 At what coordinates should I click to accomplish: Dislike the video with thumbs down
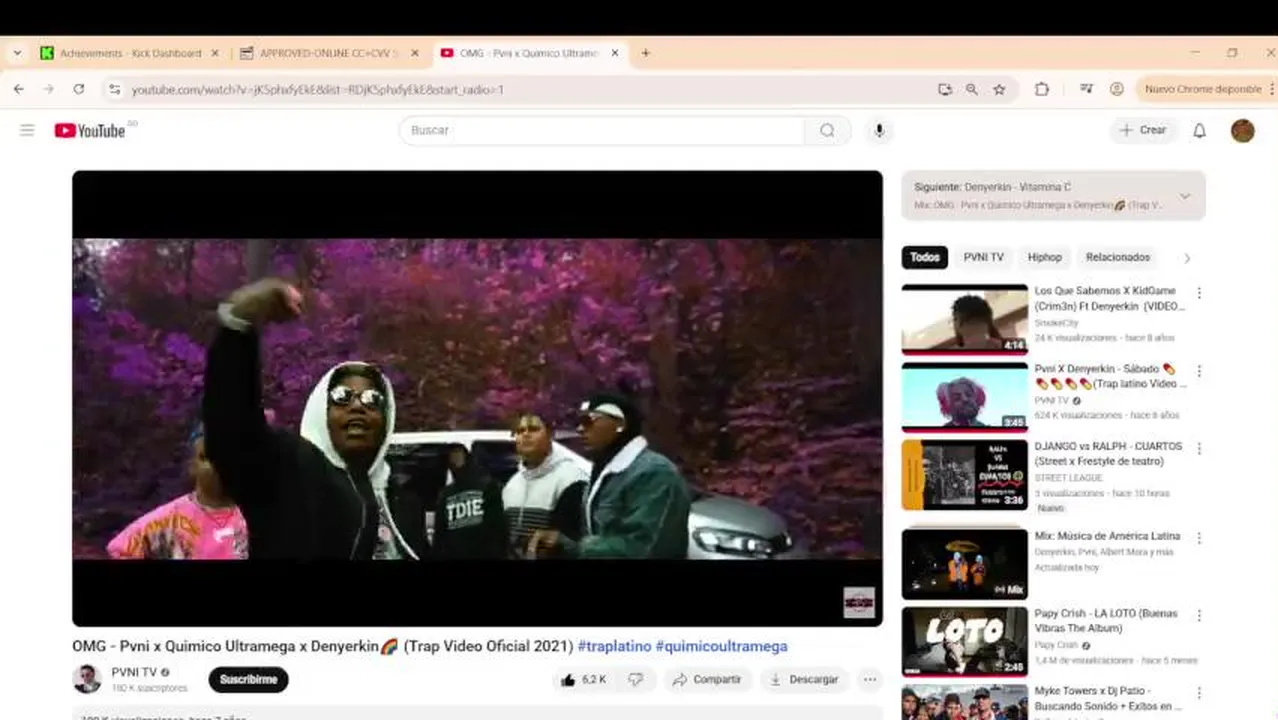(635, 679)
